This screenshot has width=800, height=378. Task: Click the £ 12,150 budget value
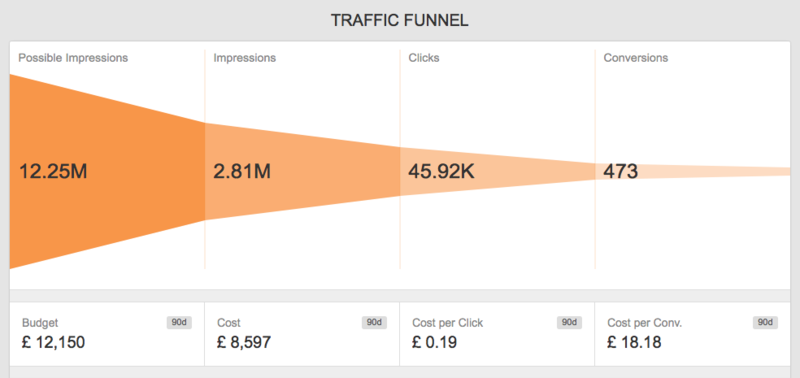tap(54, 342)
